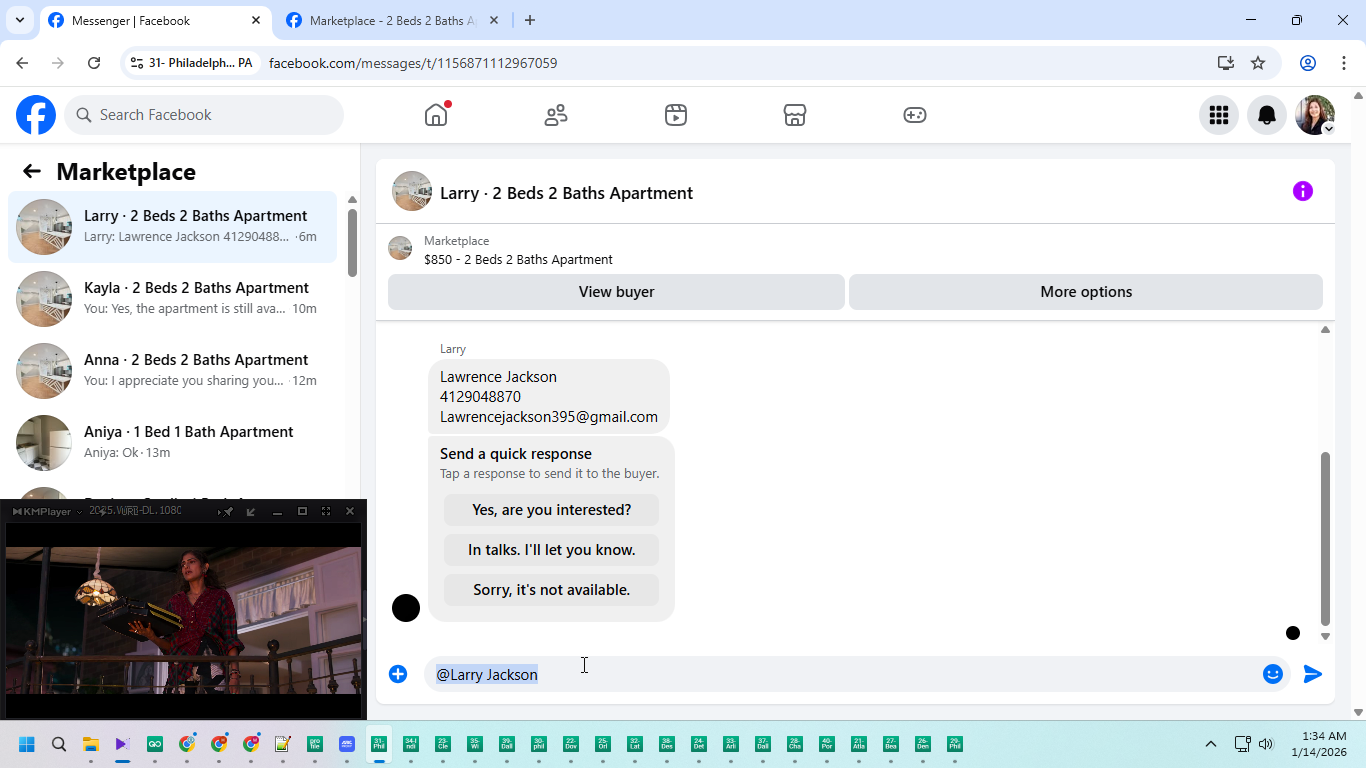The width and height of the screenshot is (1366, 768).
Task: Open the Marketplace storefront icon
Action: [795, 115]
